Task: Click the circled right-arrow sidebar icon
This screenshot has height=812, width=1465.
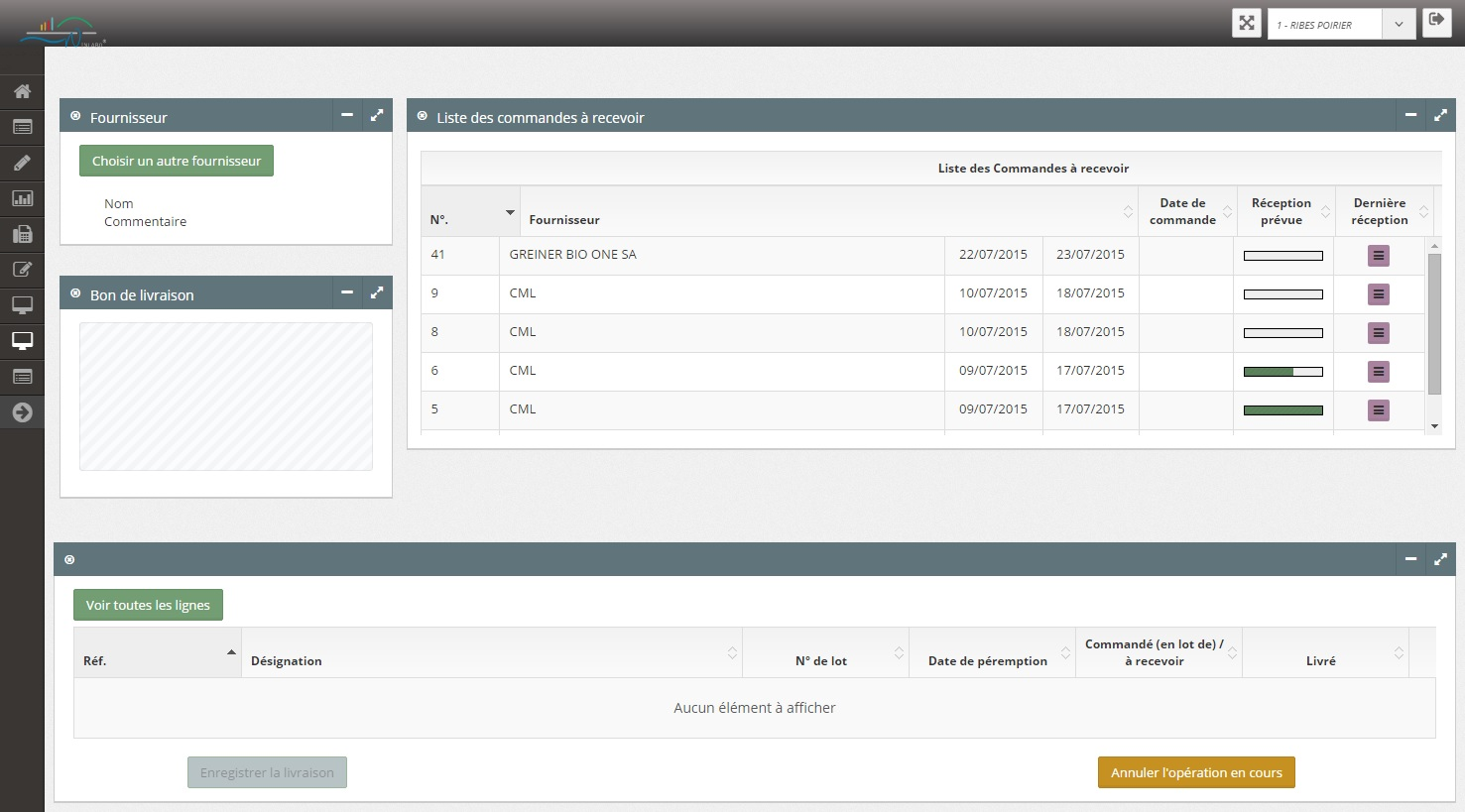Action: coord(22,412)
